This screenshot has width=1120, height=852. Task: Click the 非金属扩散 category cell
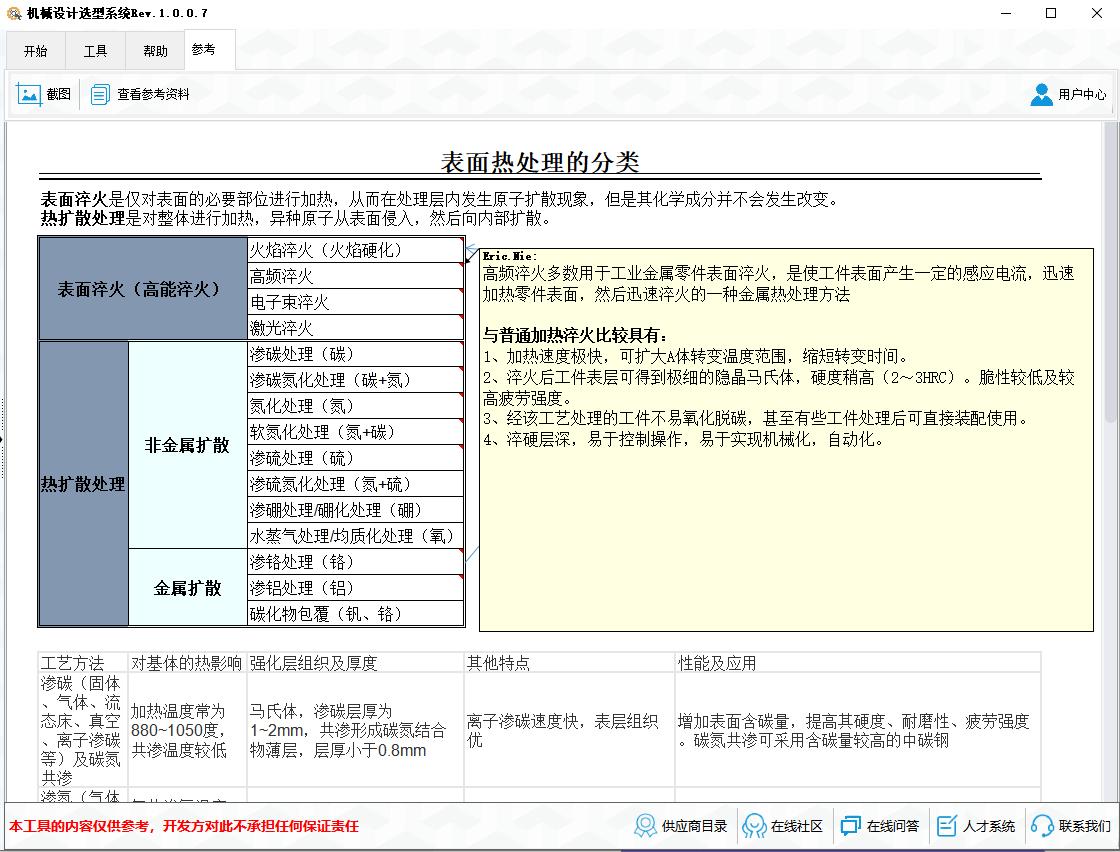coord(187,445)
